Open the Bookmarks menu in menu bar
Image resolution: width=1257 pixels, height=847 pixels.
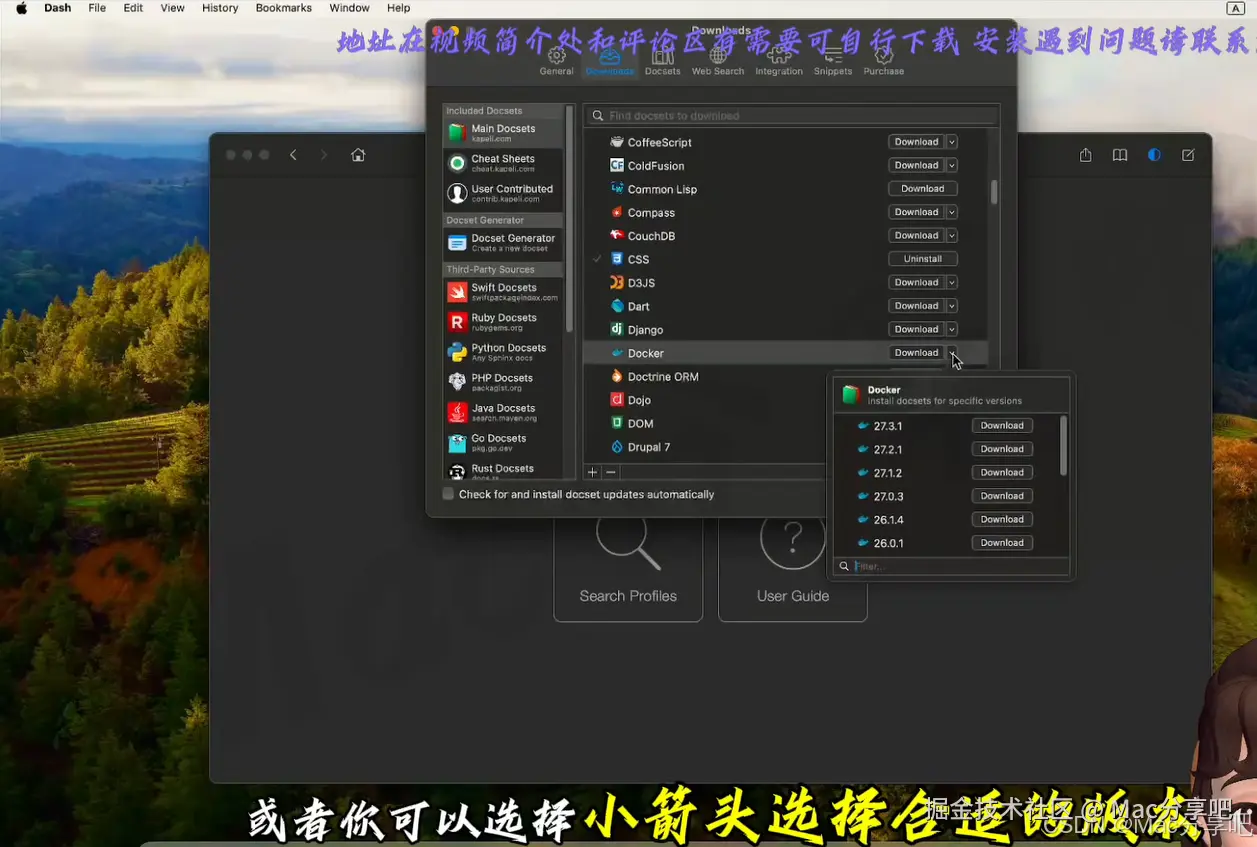(x=283, y=7)
